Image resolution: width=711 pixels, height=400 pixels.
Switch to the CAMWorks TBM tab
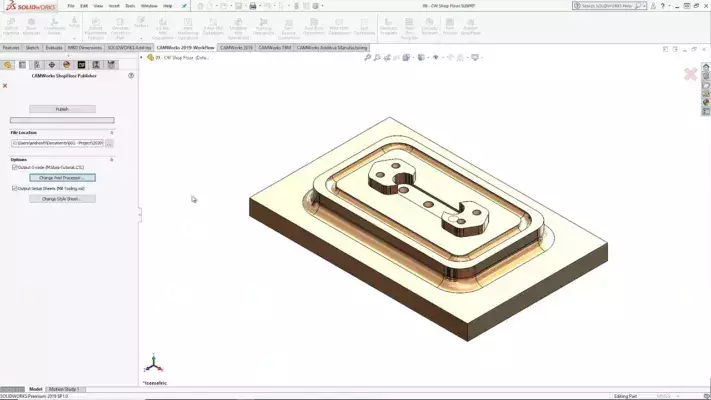pyautogui.click(x=275, y=48)
